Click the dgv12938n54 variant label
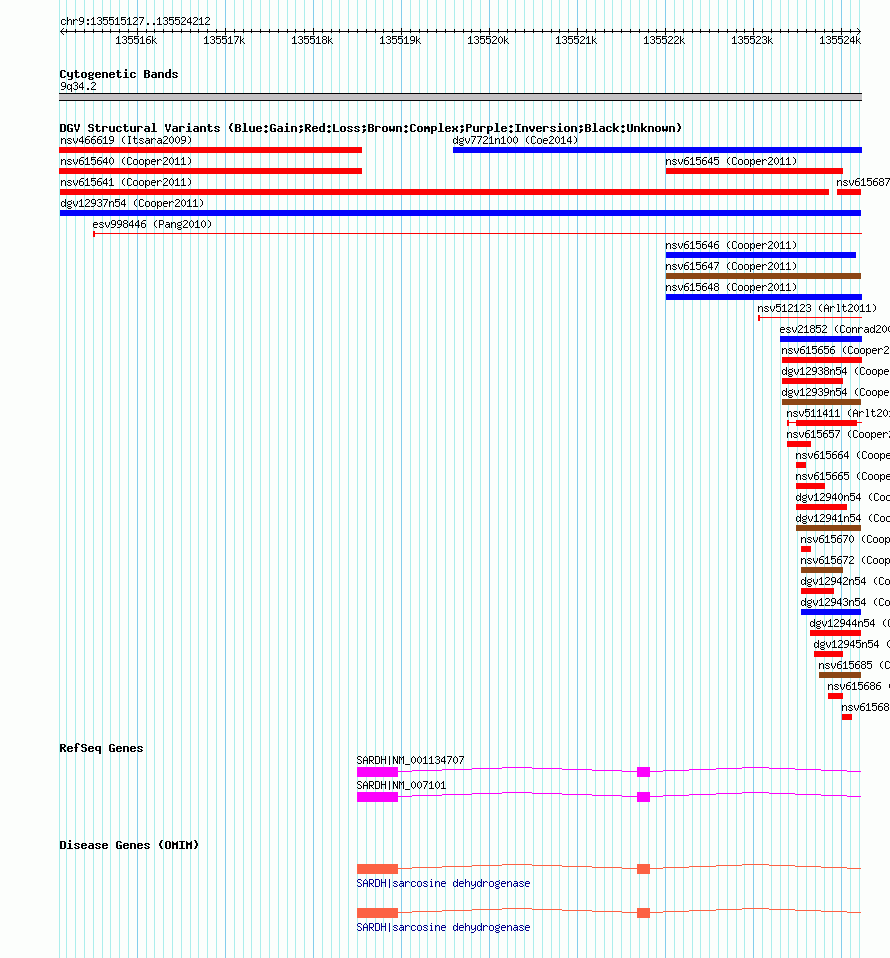Image resolution: width=890 pixels, height=958 pixels. pyautogui.click(x=836, y=371)
